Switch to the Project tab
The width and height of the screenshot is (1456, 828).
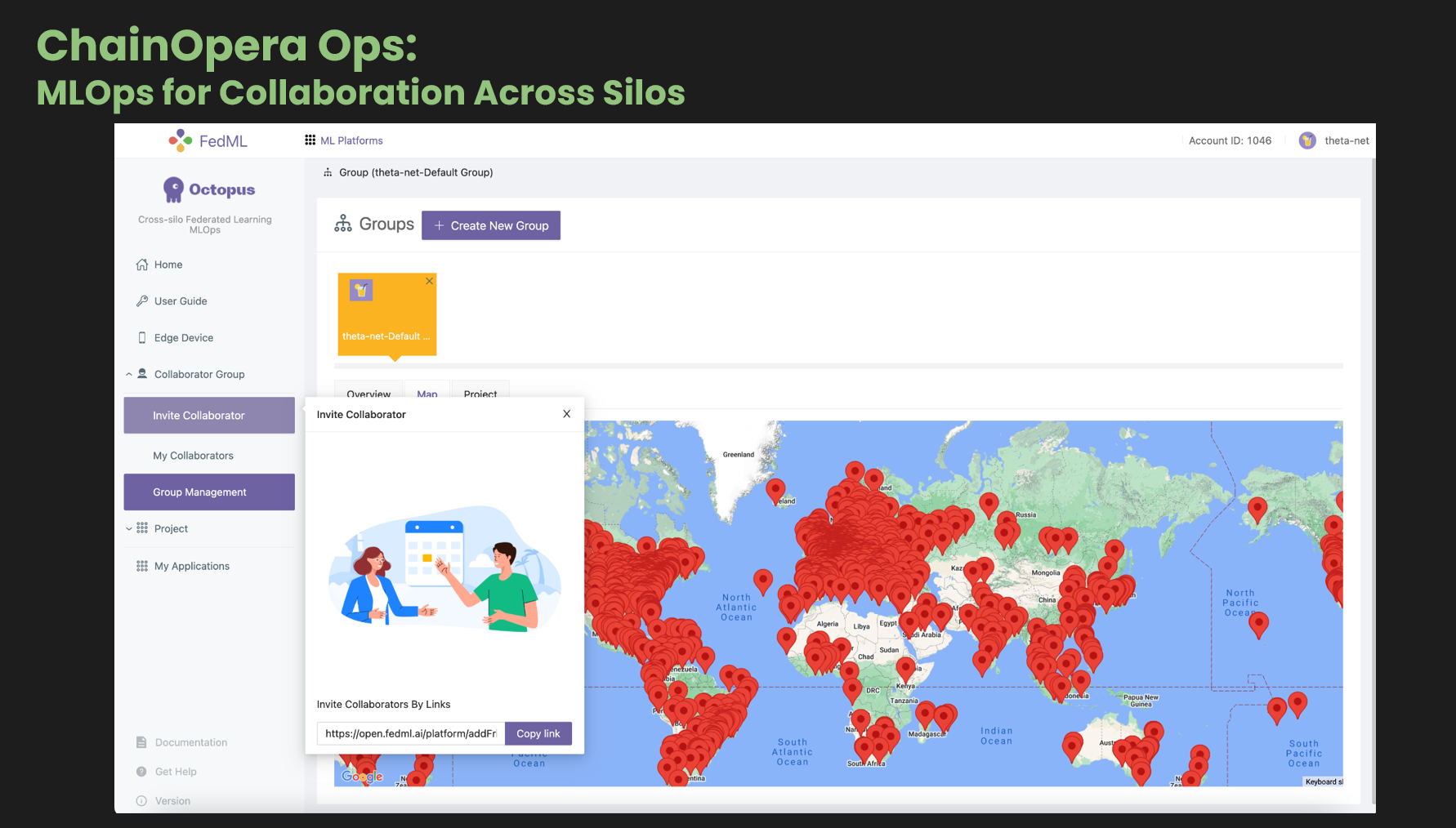480,392
